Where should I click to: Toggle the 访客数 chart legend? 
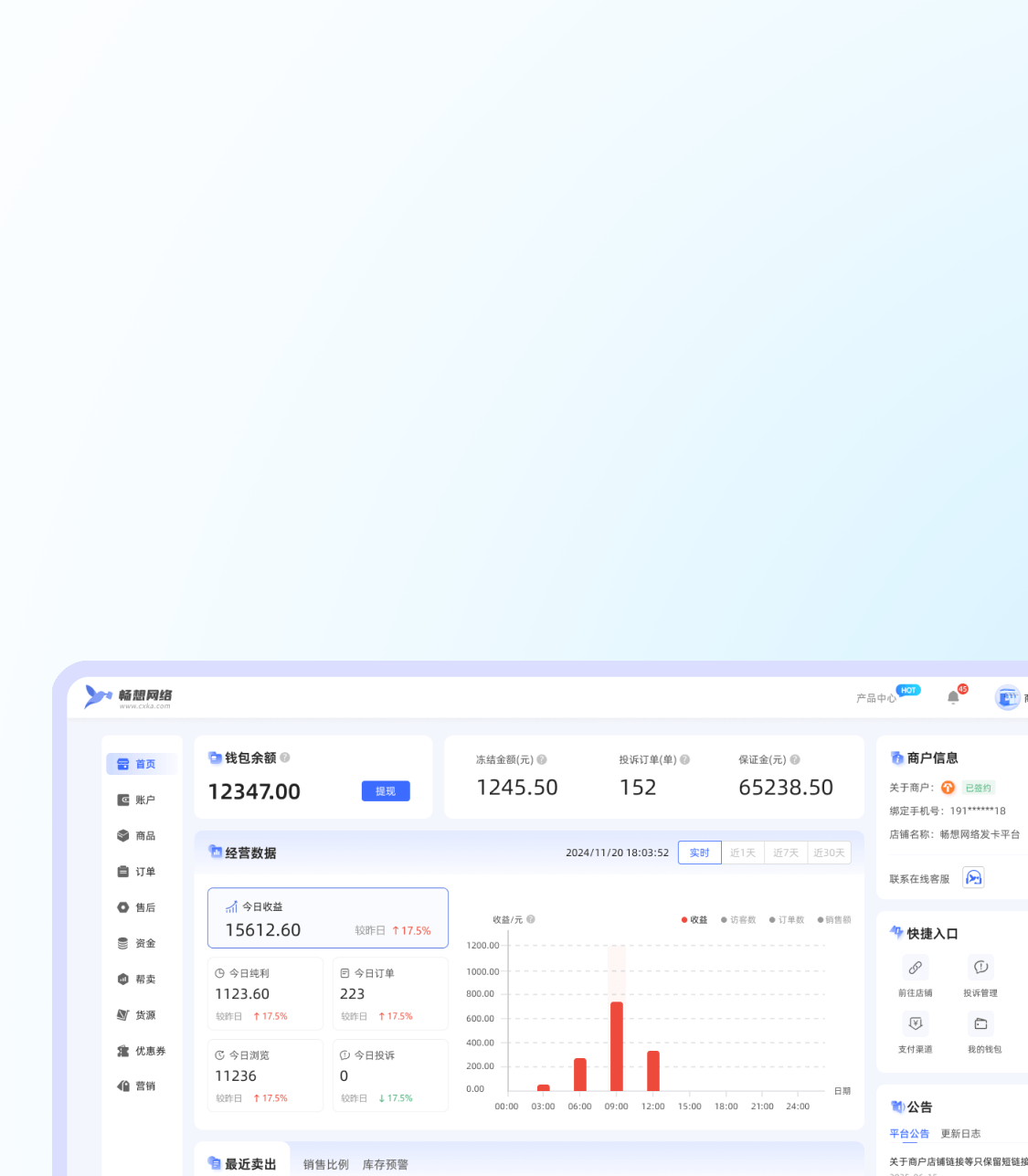point(738,920)
